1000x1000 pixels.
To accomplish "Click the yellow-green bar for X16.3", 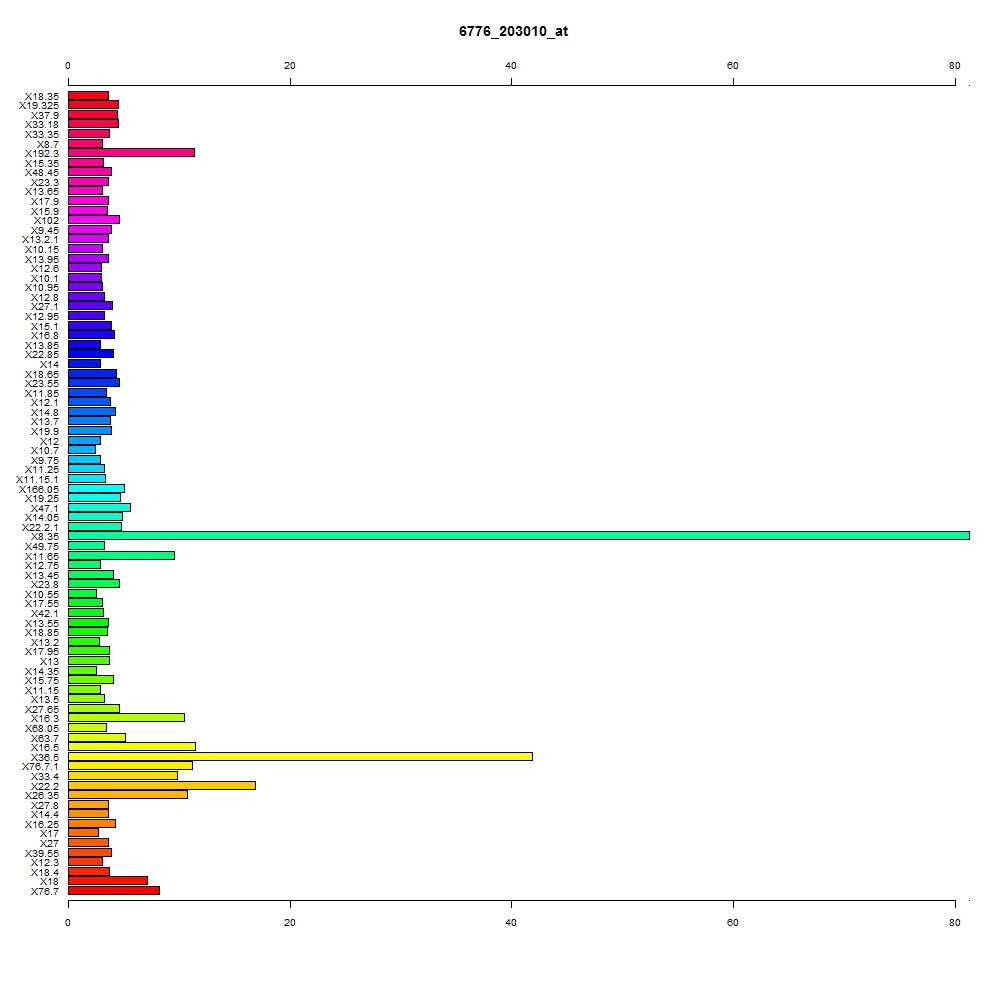I will tap(126, 718).
